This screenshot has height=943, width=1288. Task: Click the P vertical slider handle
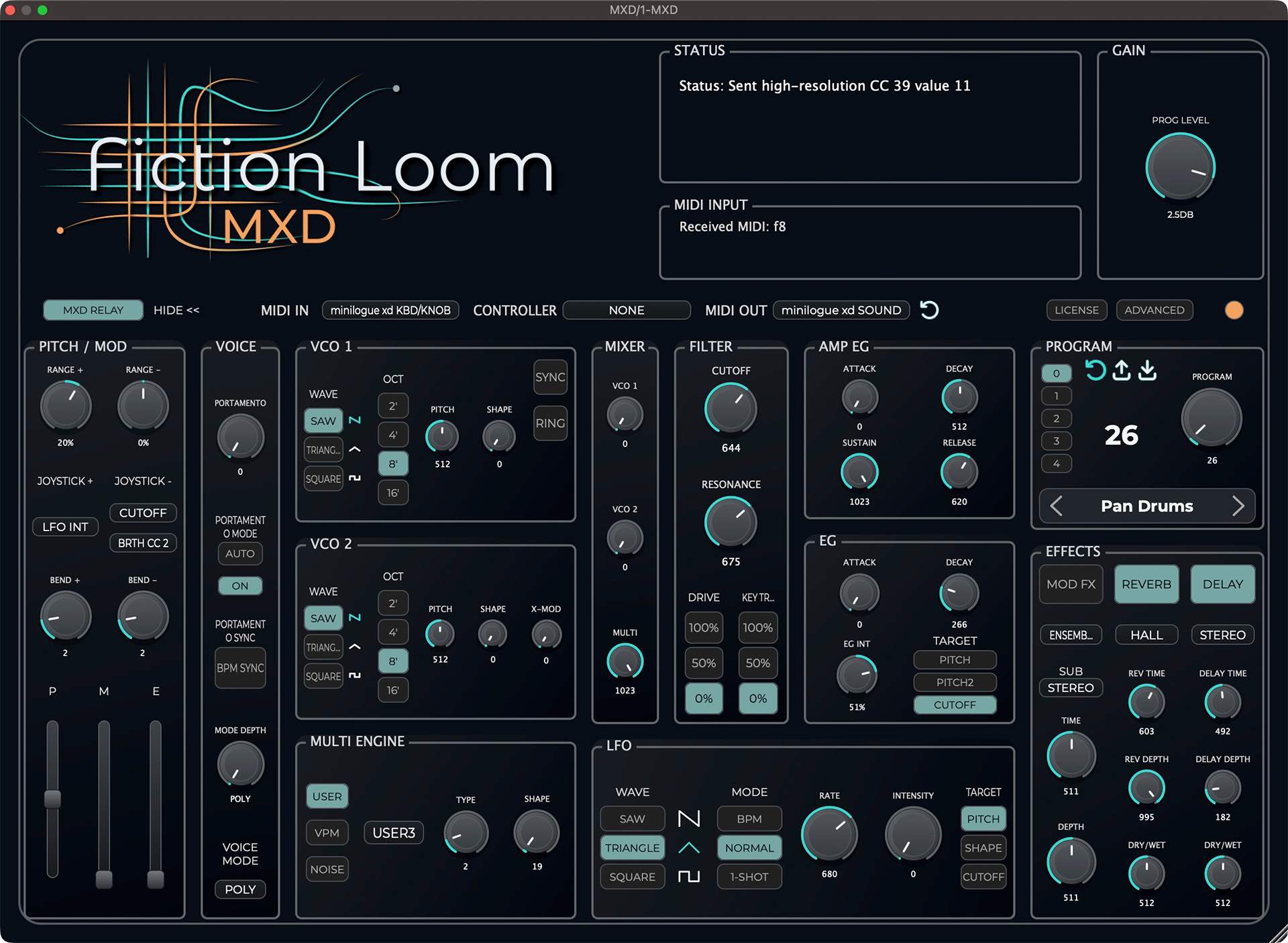coord(52,799)
